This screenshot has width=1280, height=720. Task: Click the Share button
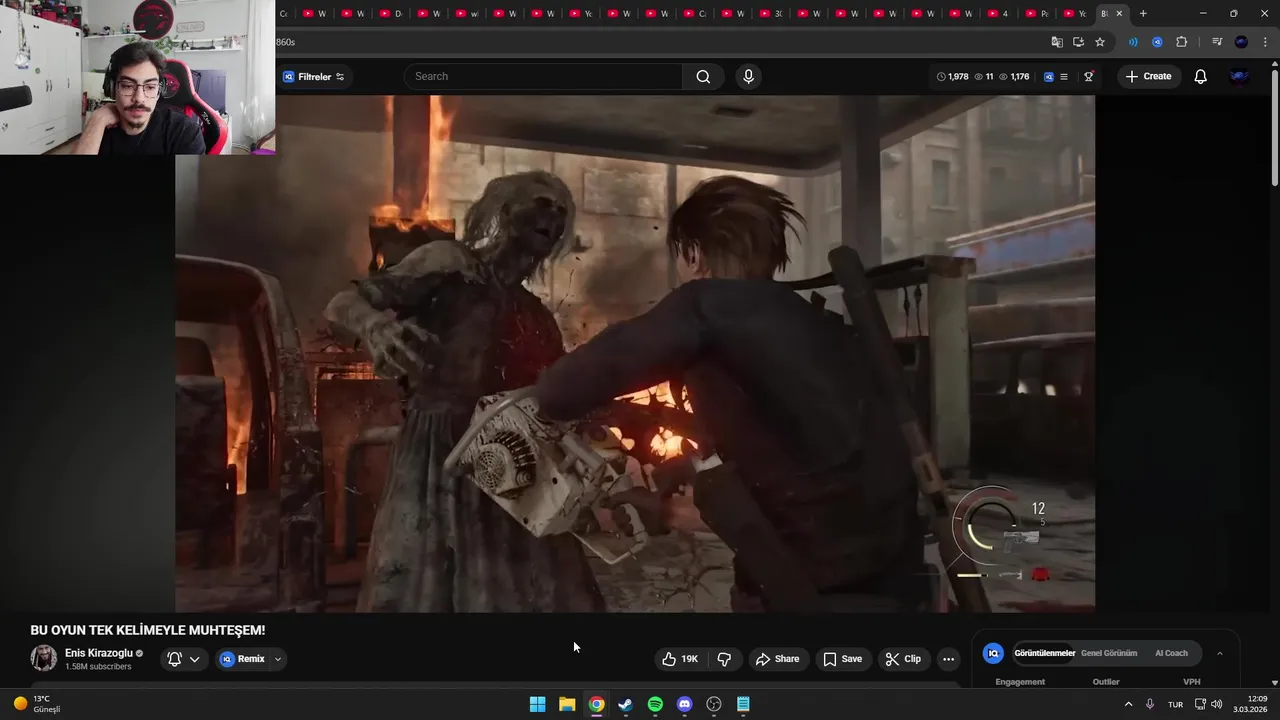point(777,659)
